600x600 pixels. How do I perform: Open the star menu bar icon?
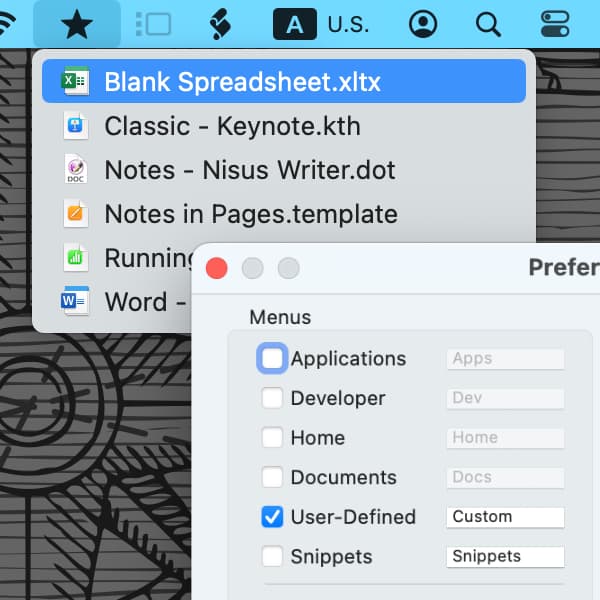click(77, 24)
